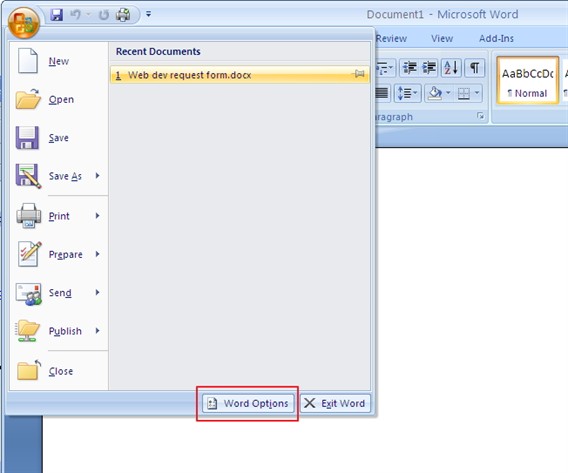Screen dimensions: 568x473
Task: Click the Increase Indent icon
Action: (x=429, y=68)
